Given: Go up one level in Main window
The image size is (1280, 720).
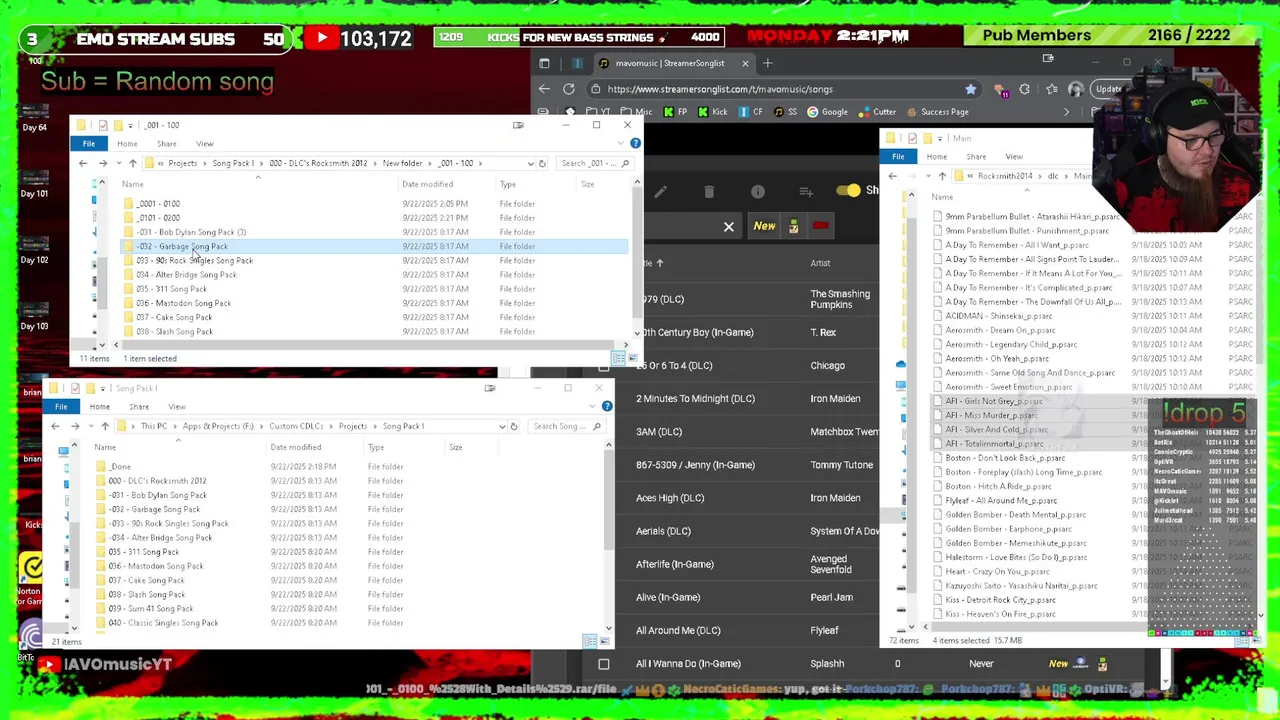Looking at the screenshot, I should [x=942, y=176].
